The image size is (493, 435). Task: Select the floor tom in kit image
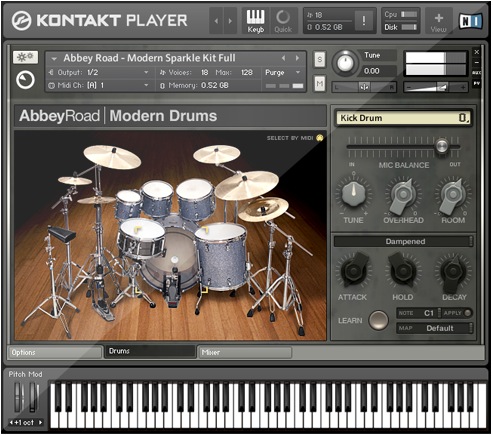pos(221,257)
